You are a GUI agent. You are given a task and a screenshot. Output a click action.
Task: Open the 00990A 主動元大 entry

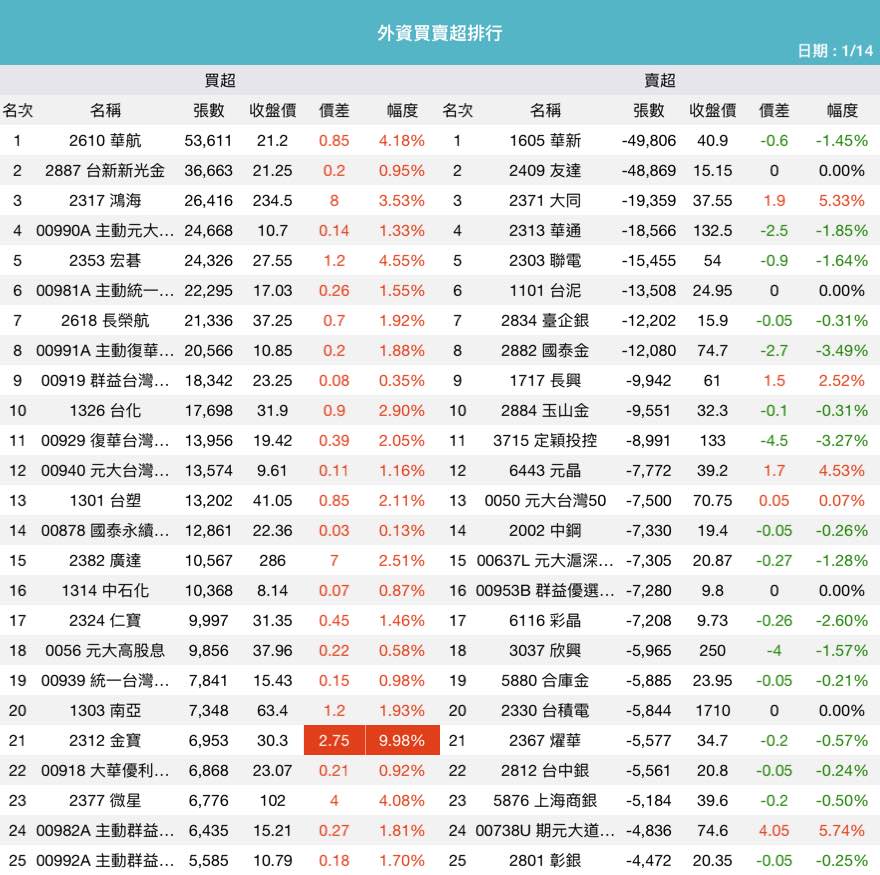coord(105,231)
